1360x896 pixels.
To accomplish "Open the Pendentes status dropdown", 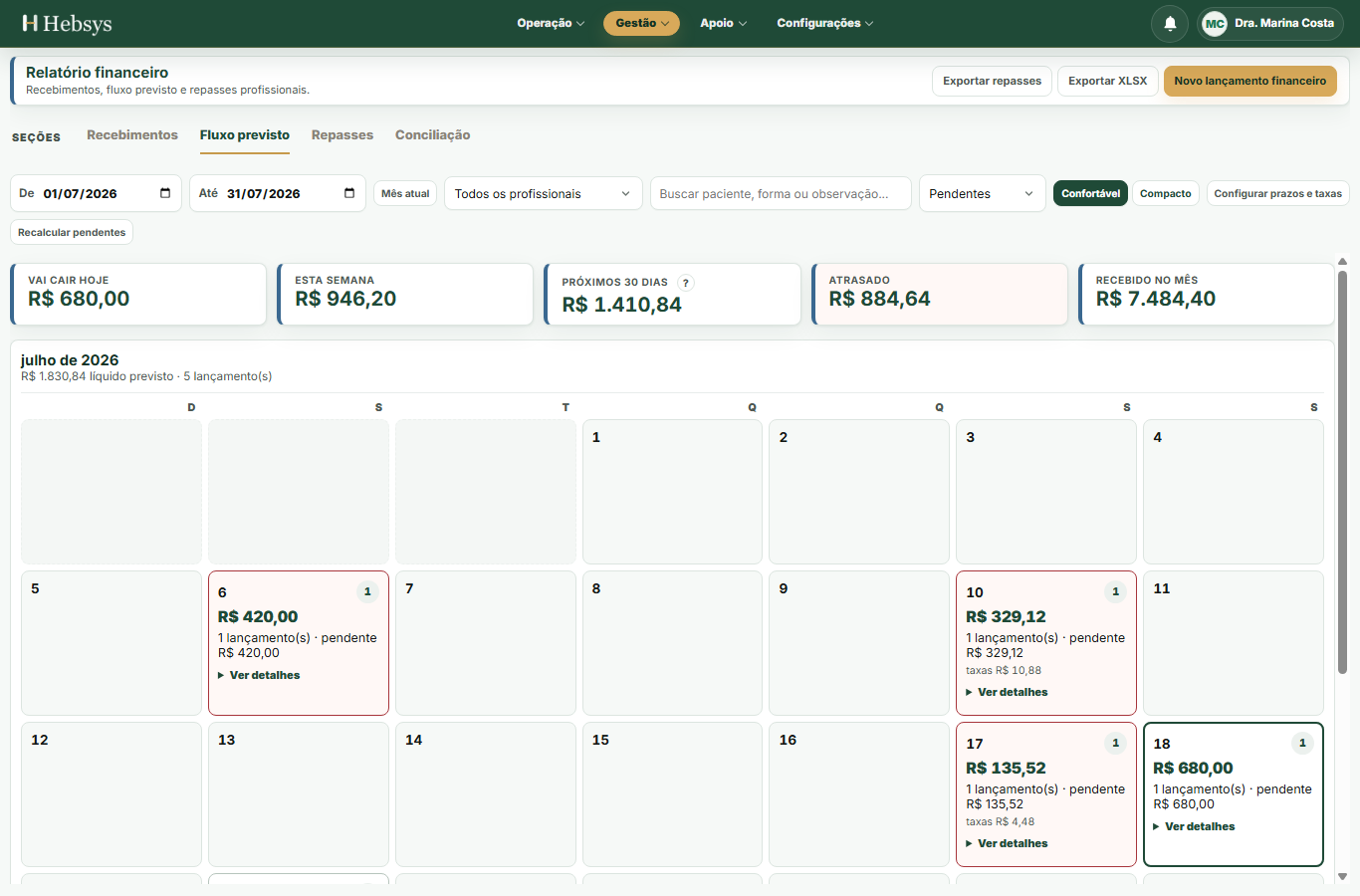I will click(982, 193).
